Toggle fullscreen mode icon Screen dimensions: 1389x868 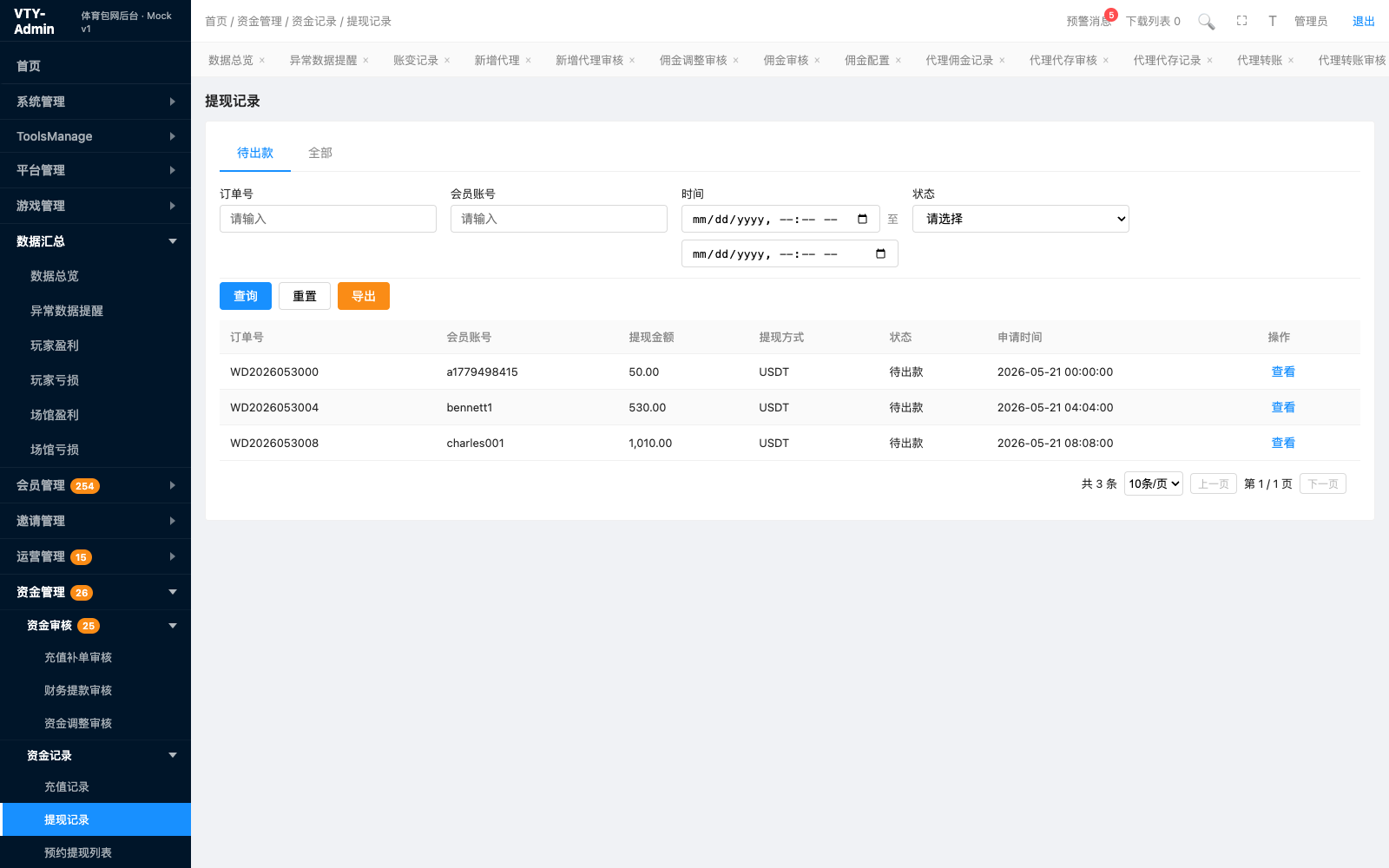[1242, 21]
